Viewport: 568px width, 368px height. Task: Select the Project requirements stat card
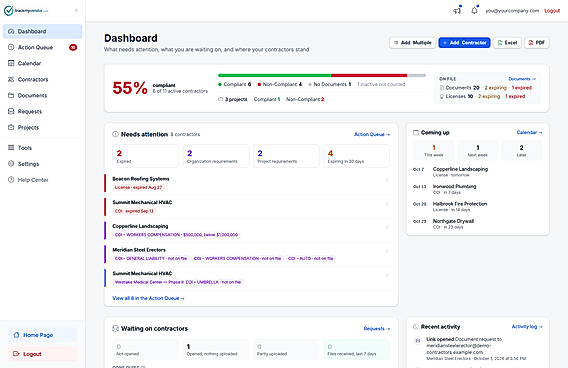pos(287,156)
